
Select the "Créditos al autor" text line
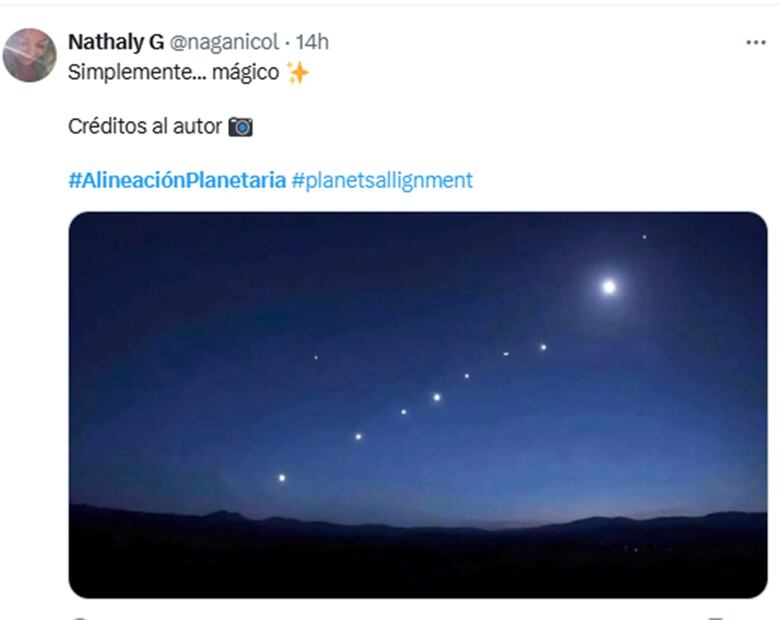[x=144, y=127]
